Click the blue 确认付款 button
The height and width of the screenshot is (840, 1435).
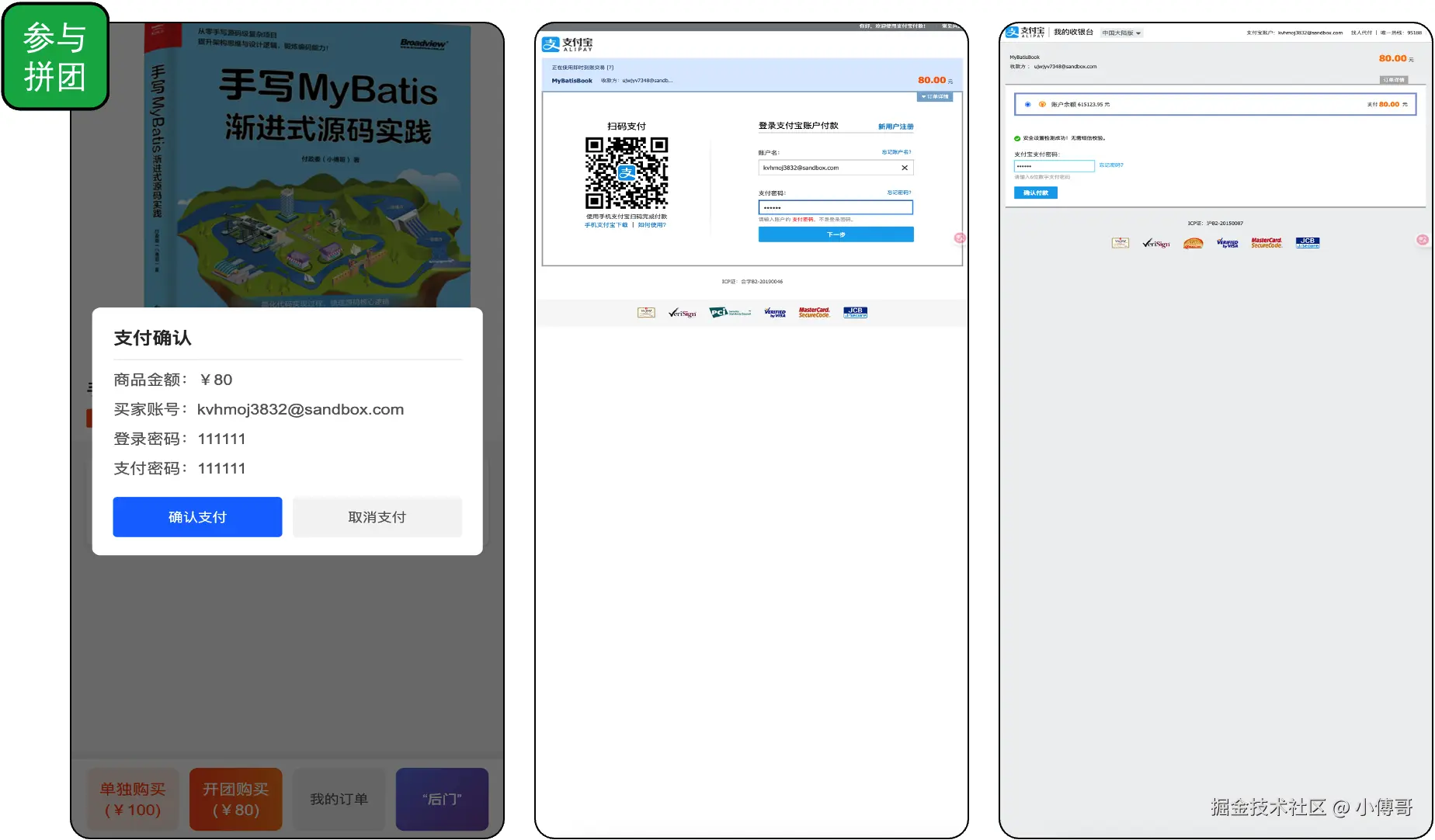pyautogui.click(x=1036, y=193)
